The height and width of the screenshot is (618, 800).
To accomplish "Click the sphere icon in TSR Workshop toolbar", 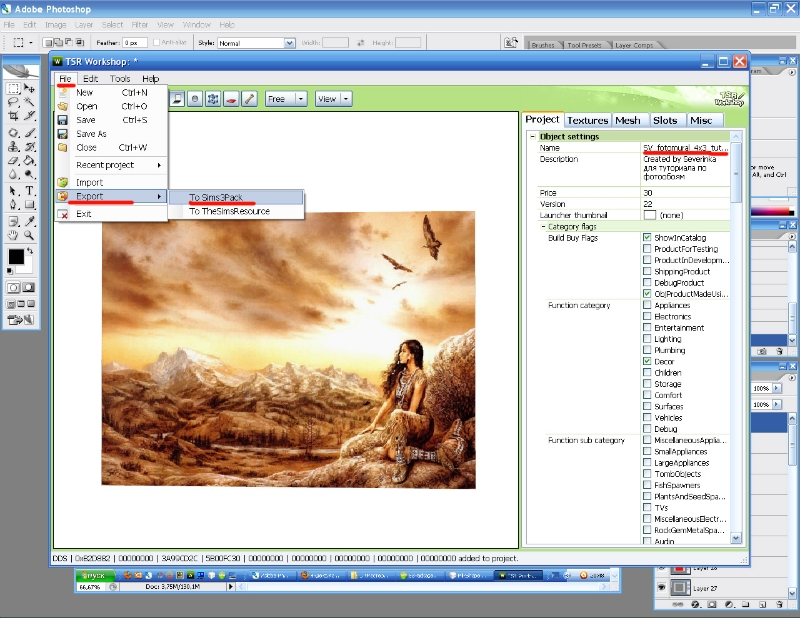I will click(x=195, y=99).
